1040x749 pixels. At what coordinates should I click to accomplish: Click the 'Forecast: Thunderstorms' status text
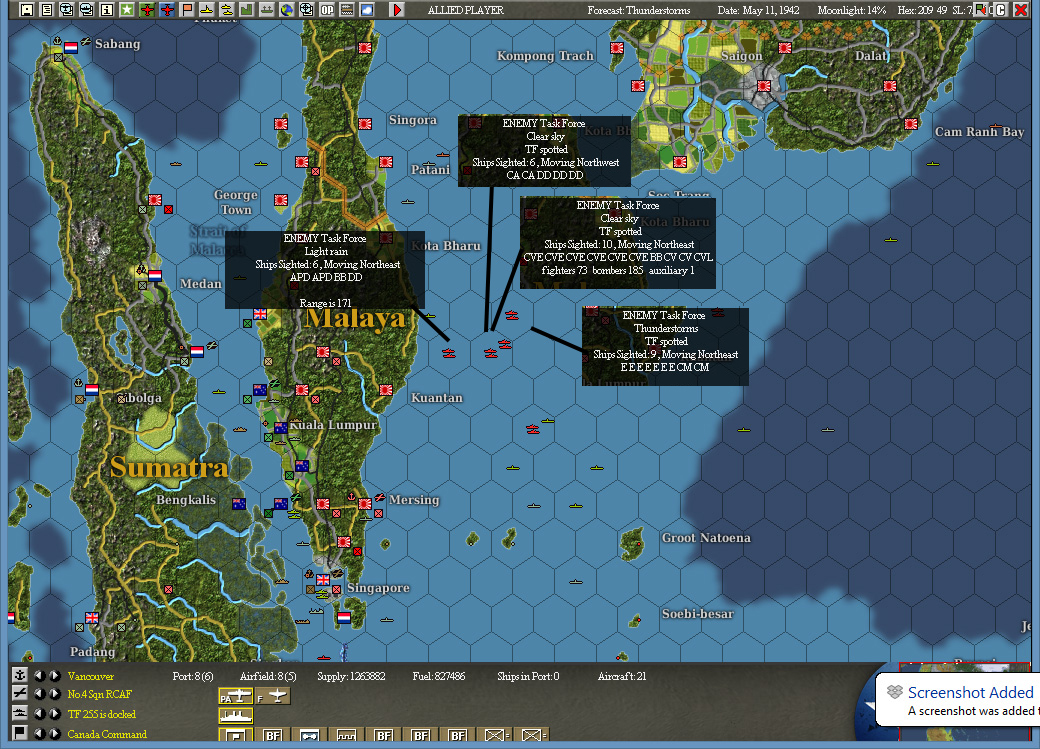click(639, 10)
